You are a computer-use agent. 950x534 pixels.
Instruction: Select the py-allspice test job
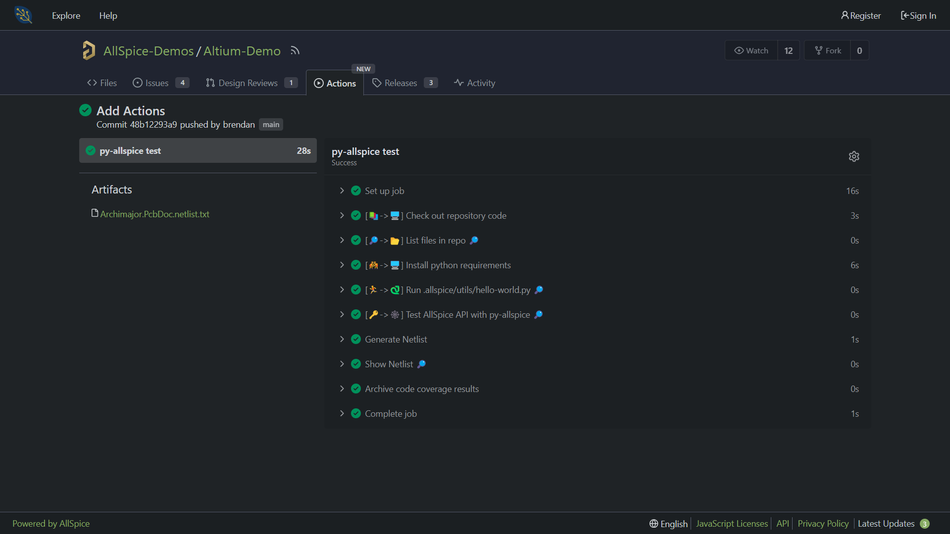198,150
